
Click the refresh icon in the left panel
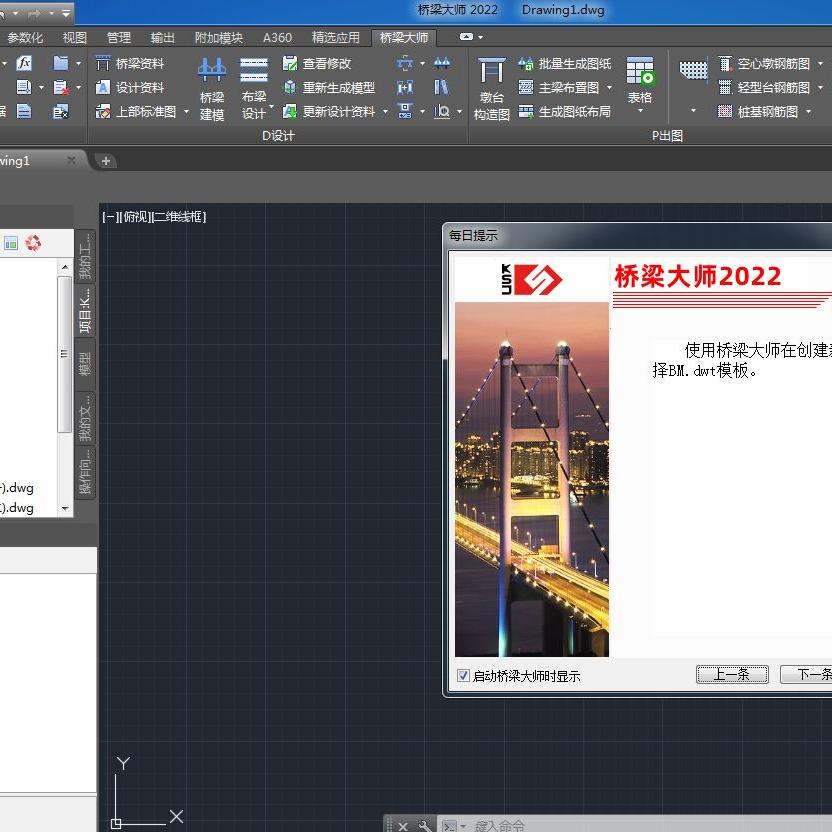31,242
